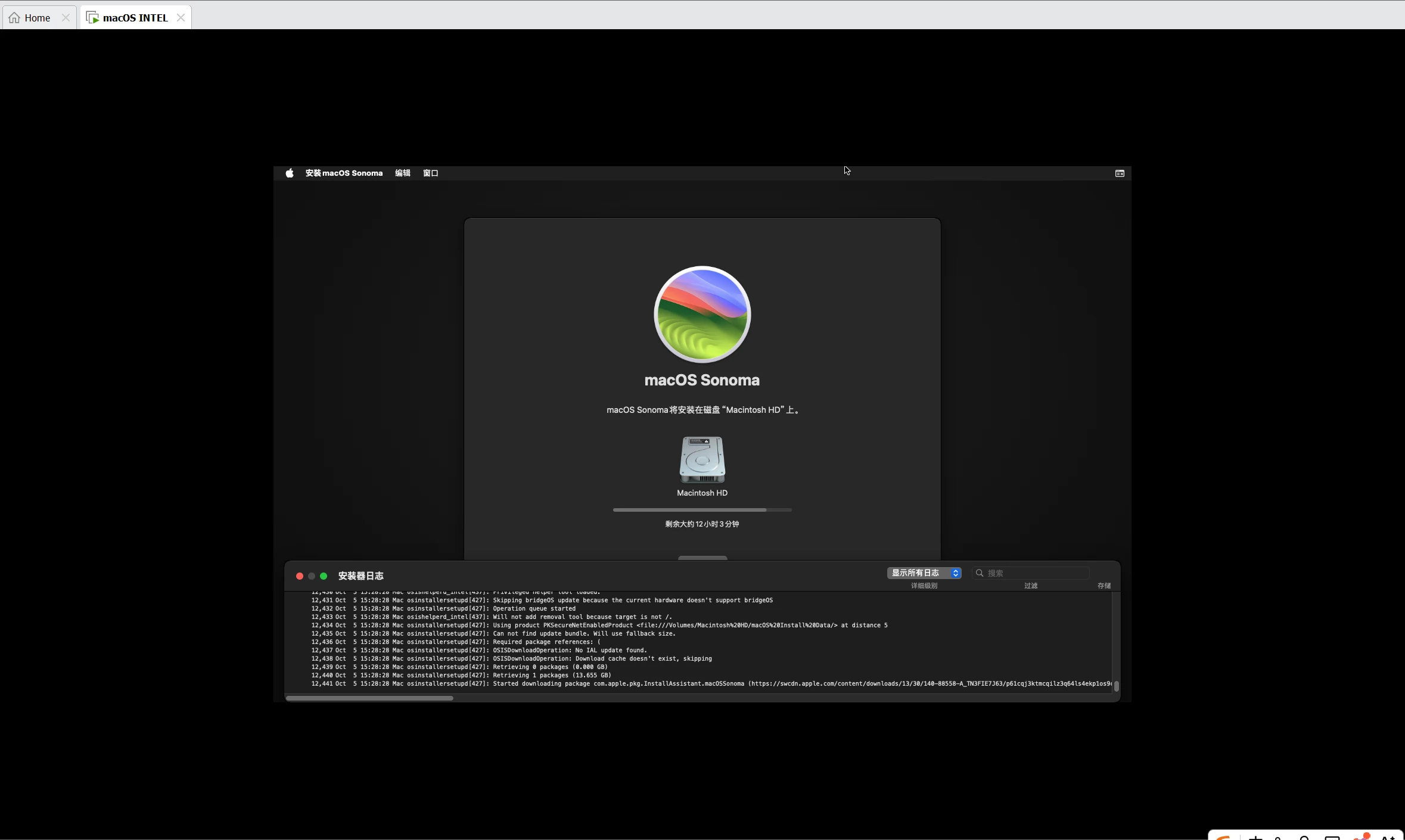The width and height of the screenshot is (1405, 840).
Task: Click the 将安装在磁盘 Macintosh HD 上 message
Action: pos(702,410)
